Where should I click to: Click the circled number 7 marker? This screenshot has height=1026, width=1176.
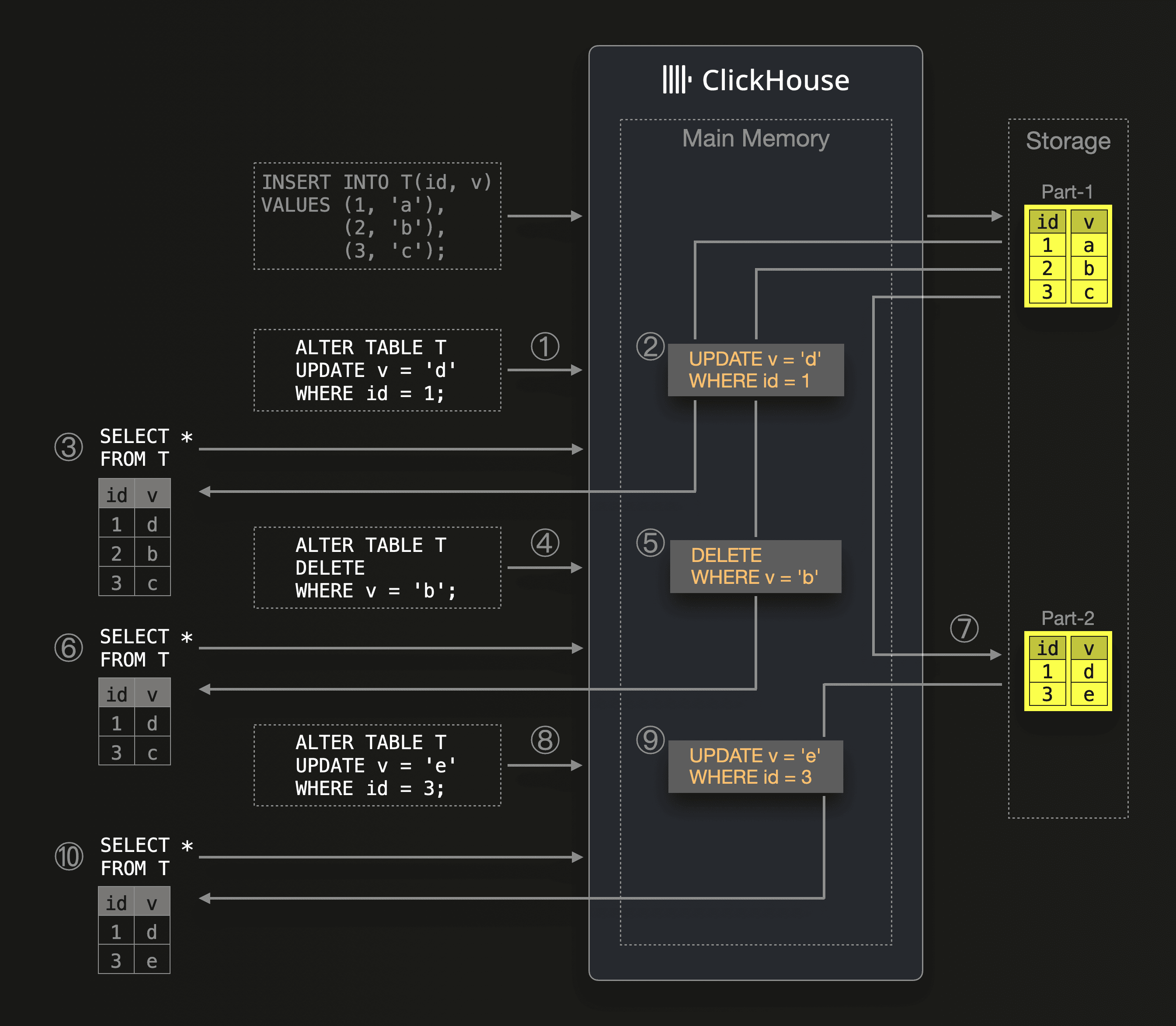(964, 628)
